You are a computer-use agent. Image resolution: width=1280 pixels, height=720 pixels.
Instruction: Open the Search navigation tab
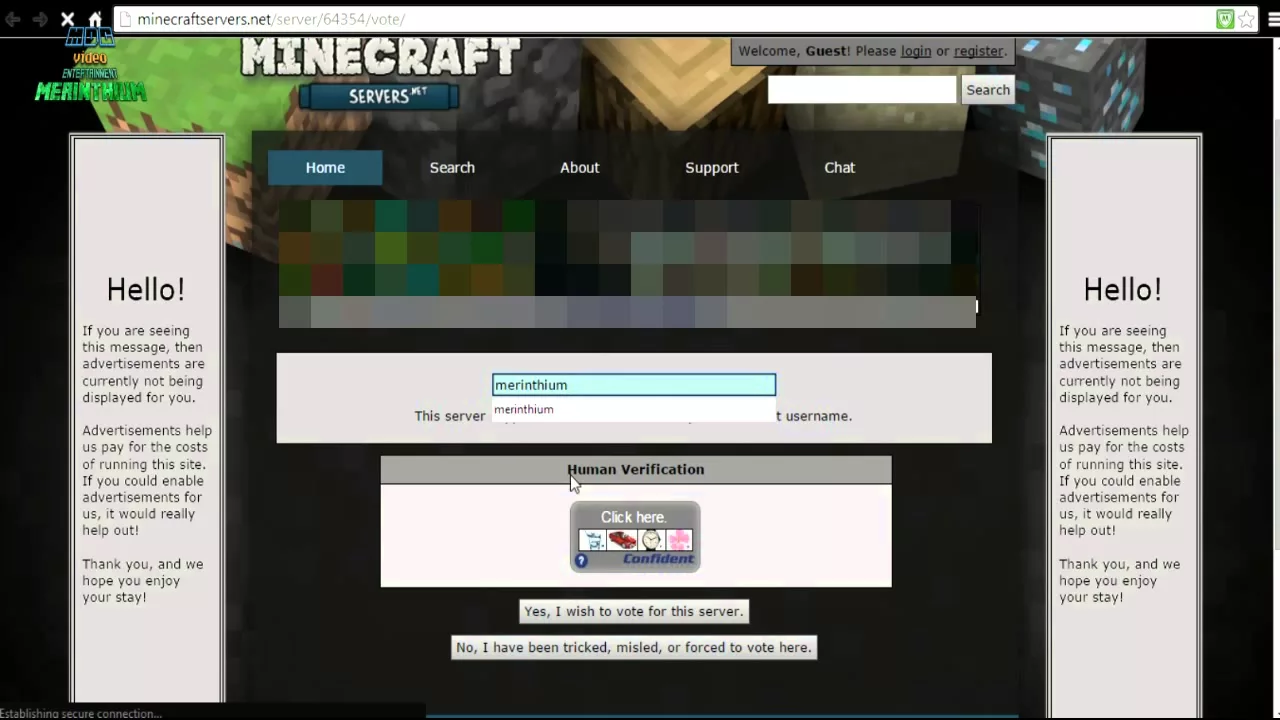tap(452, 167)
